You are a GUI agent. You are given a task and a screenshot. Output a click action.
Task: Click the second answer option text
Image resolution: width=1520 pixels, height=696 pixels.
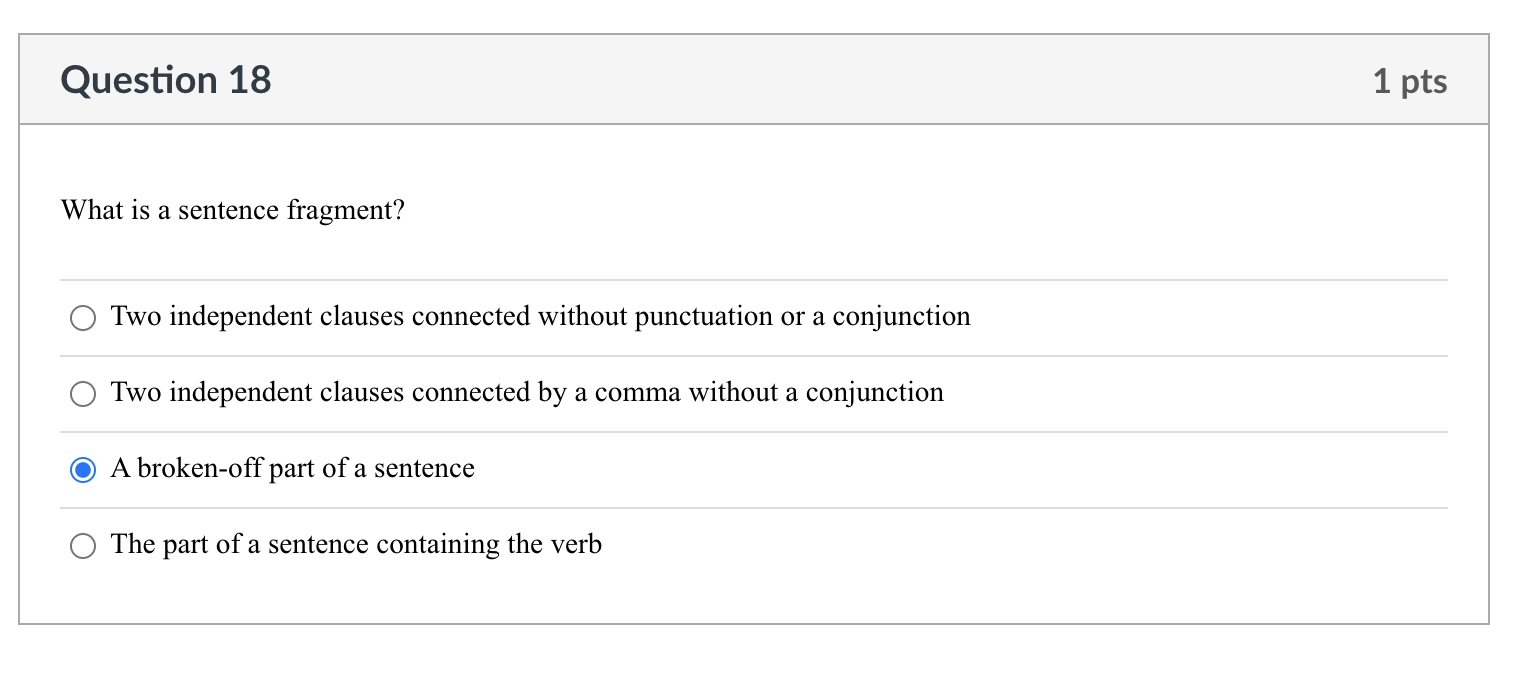point(527,393)
